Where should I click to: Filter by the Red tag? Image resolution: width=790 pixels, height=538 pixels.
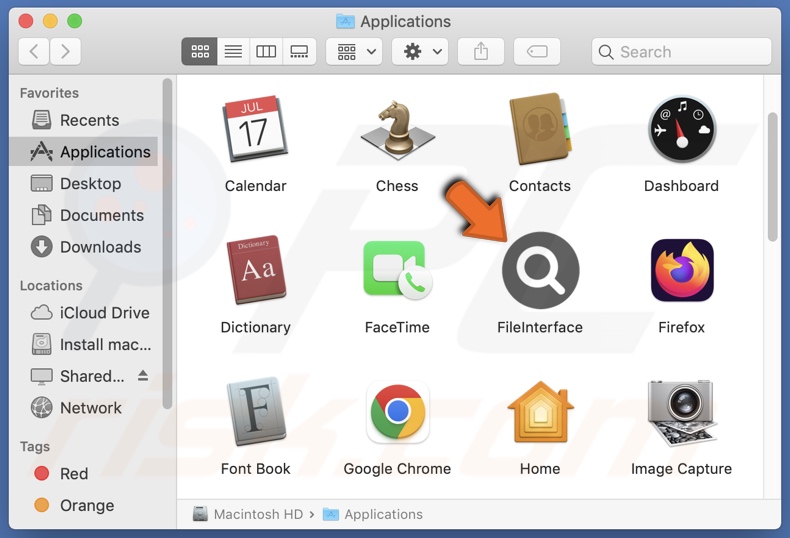pos(84,474)
